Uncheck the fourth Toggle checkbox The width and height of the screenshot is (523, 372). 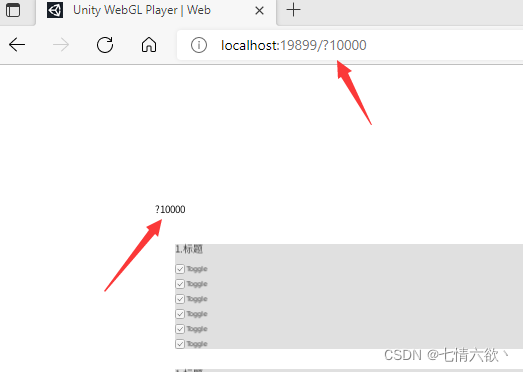point(180,314)
